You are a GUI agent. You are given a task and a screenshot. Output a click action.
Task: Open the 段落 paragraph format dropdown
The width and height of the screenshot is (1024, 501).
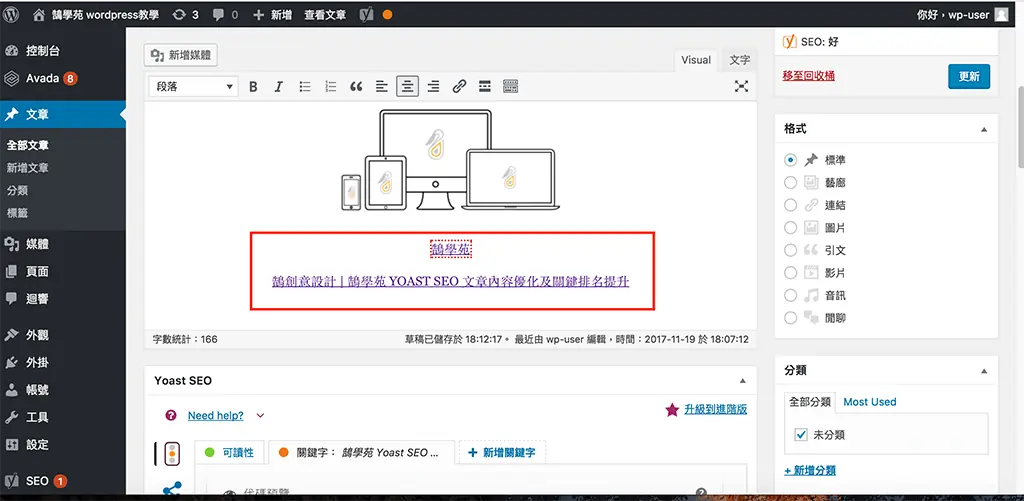click(193, 86)
